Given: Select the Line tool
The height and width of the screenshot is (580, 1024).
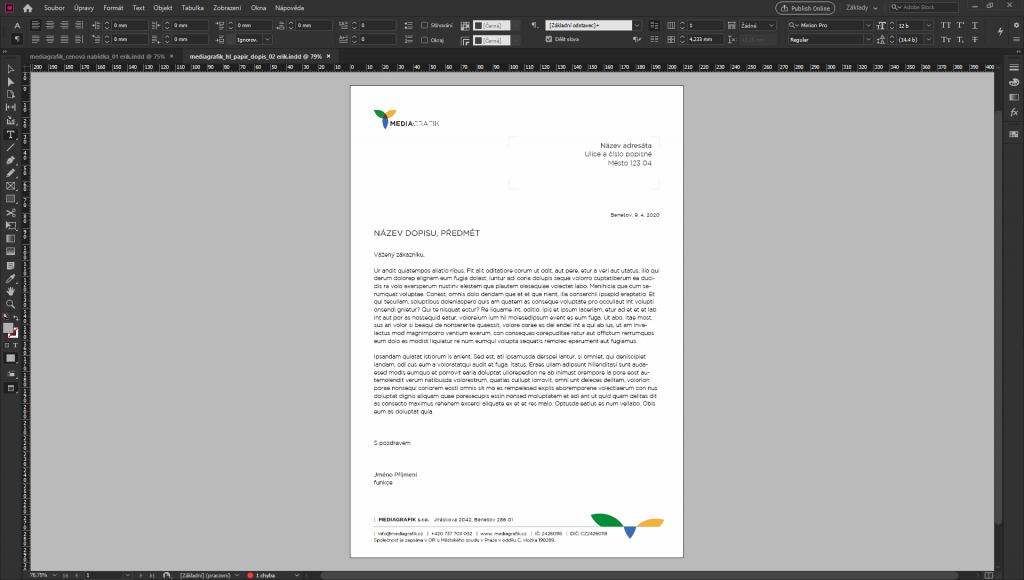Looking at the screenshot, I should pyautogui.click(x=10, y=147).
